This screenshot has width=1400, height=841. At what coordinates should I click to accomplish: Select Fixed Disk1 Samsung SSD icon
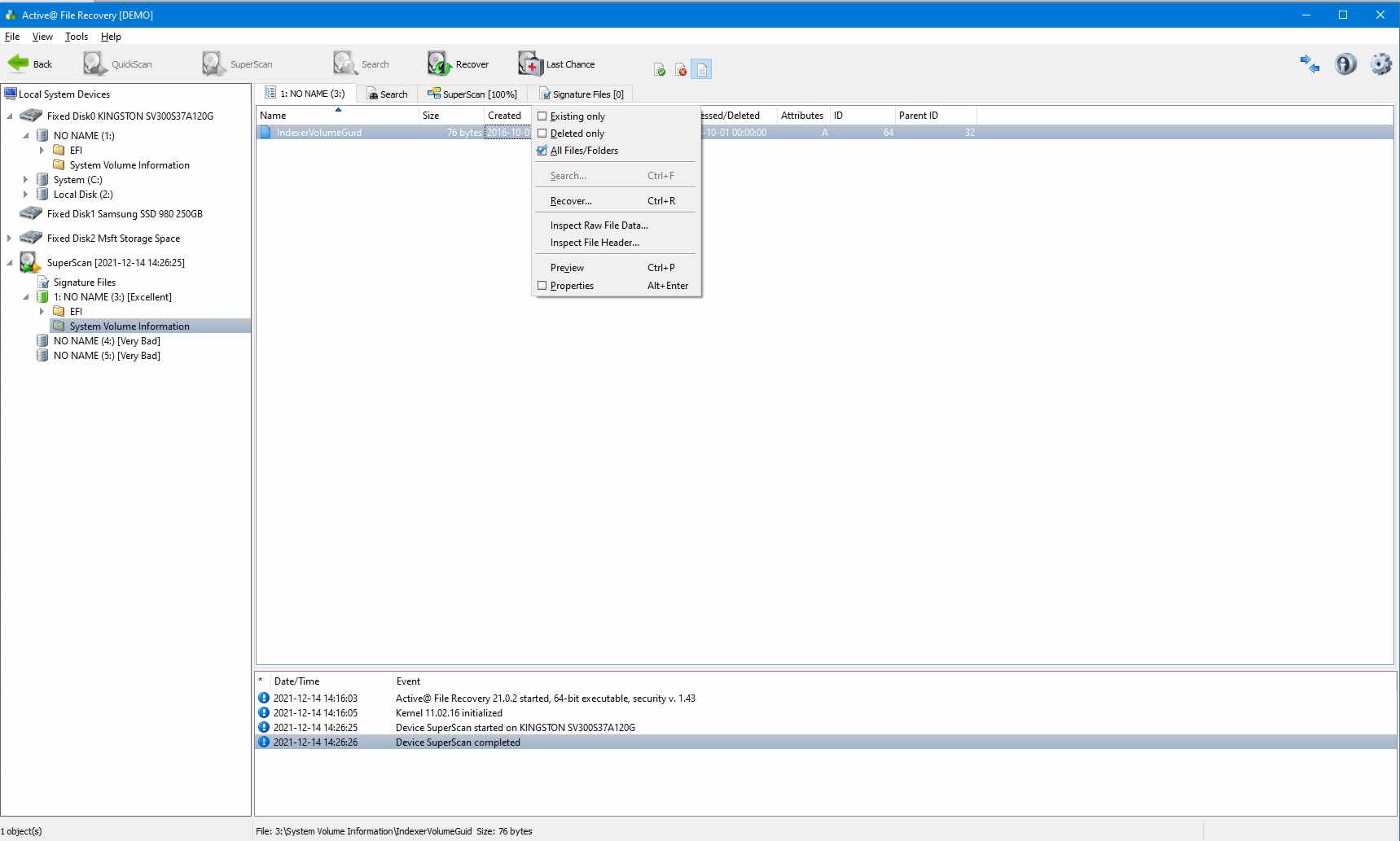point(31,213)
